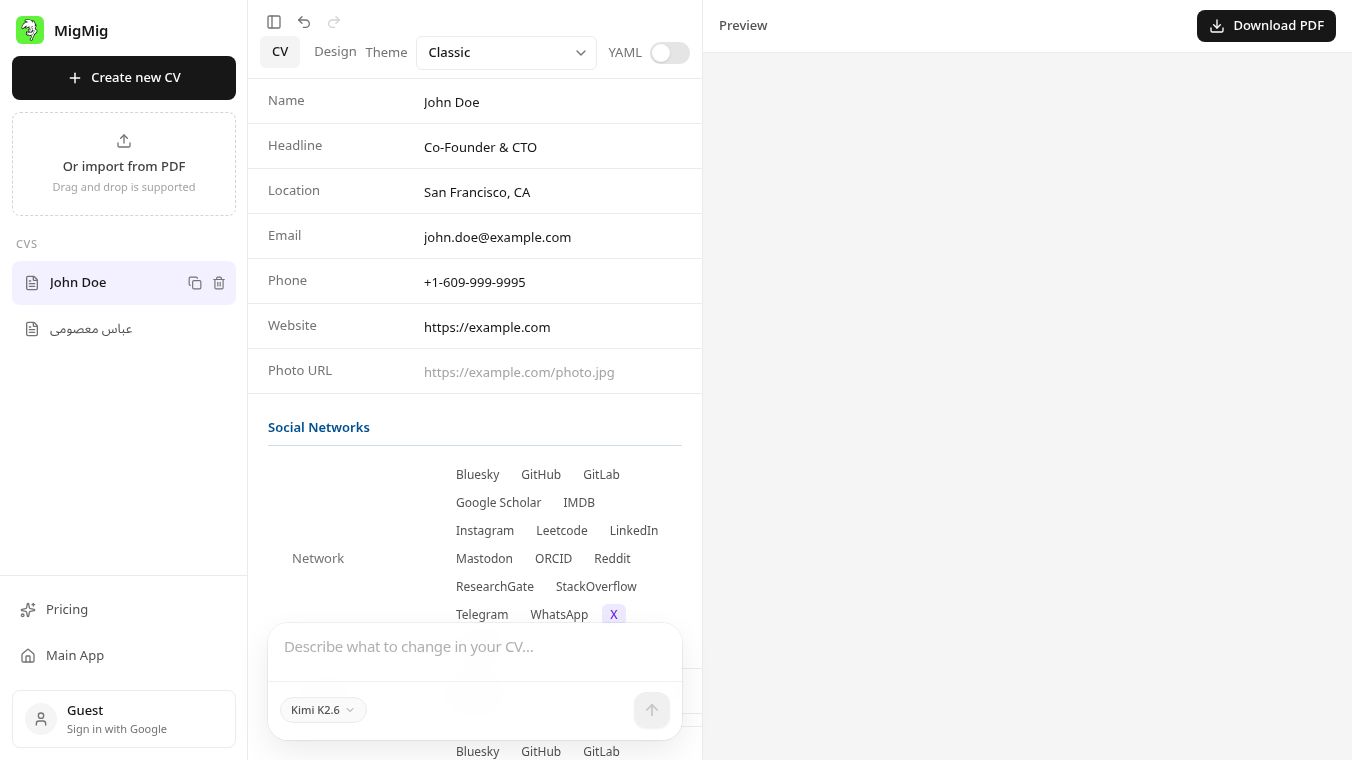
Task: Select the CV tab
Action: pos(280,52)
